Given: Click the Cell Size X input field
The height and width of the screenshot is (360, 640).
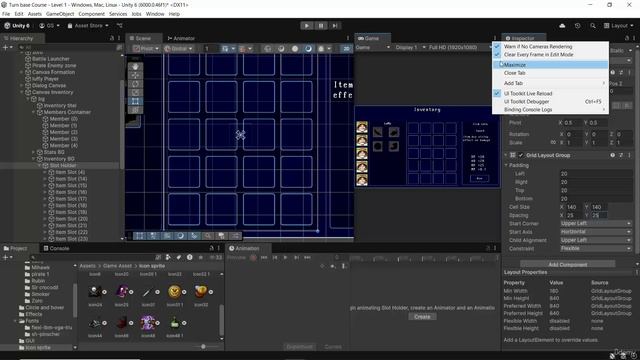Looking at the screenshot, I should click(x=575, y=207).
